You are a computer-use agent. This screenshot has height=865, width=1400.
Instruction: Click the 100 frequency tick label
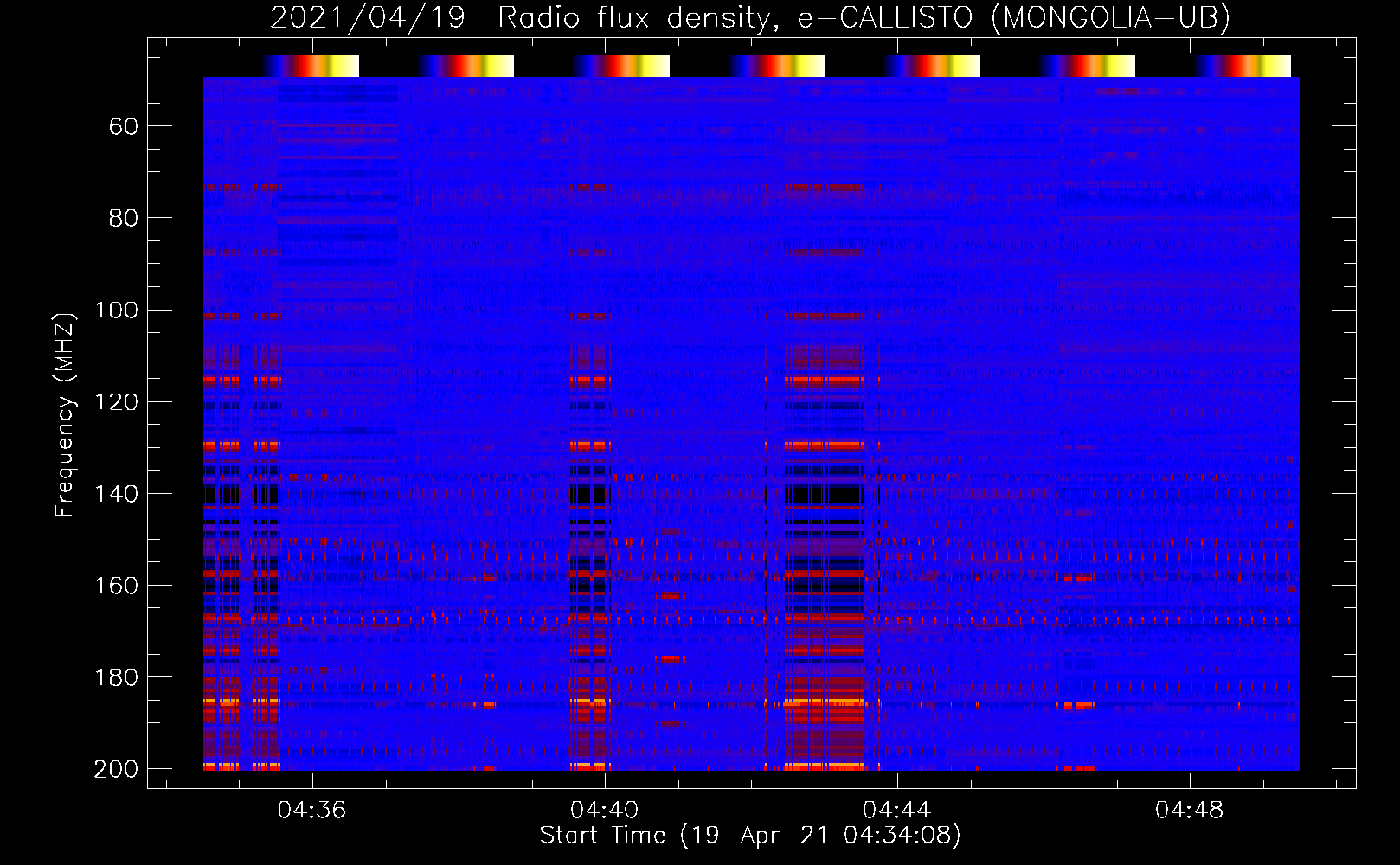click(x=116, y=311)
